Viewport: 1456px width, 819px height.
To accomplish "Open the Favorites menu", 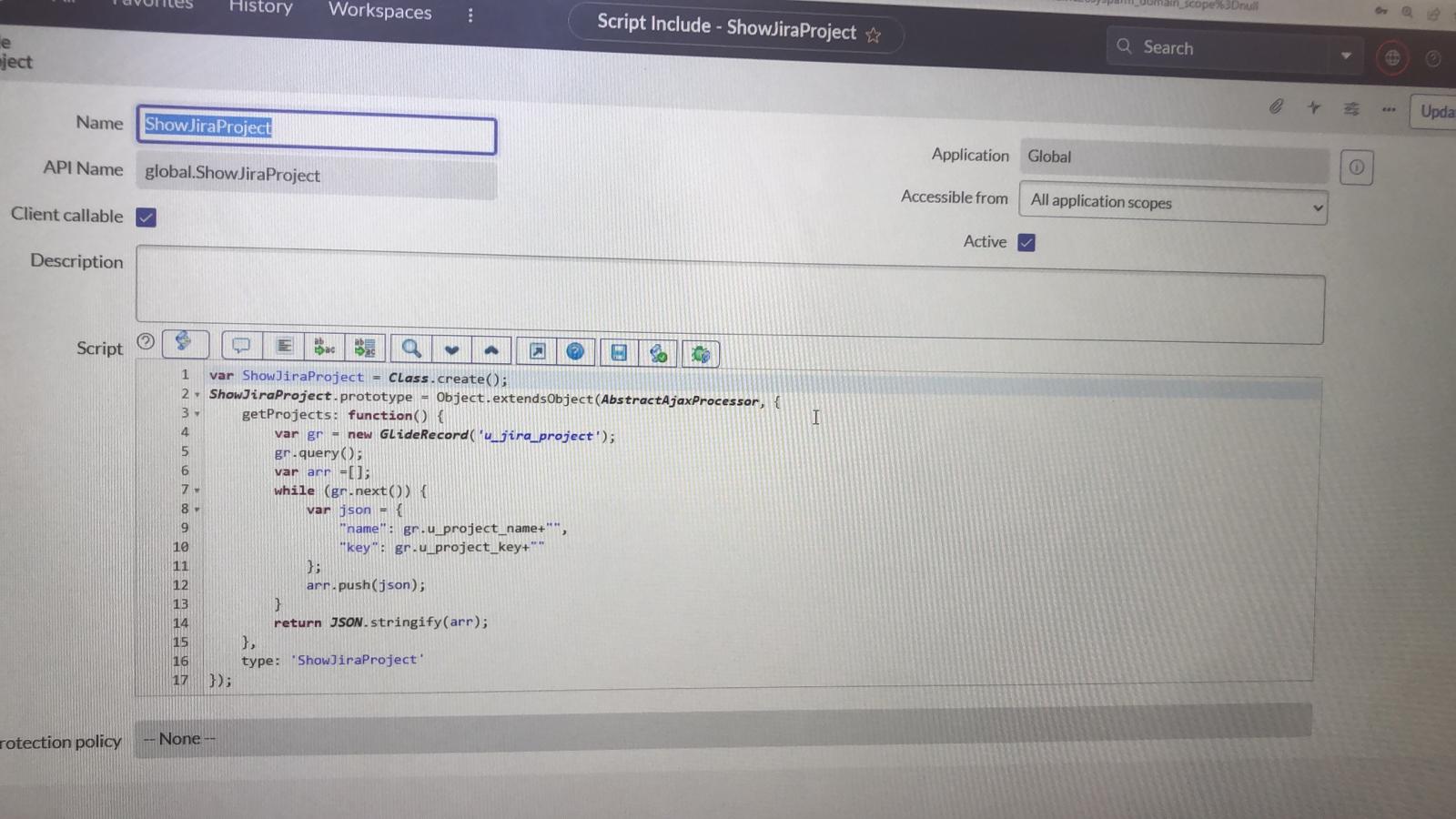I will tap(153, 4).
